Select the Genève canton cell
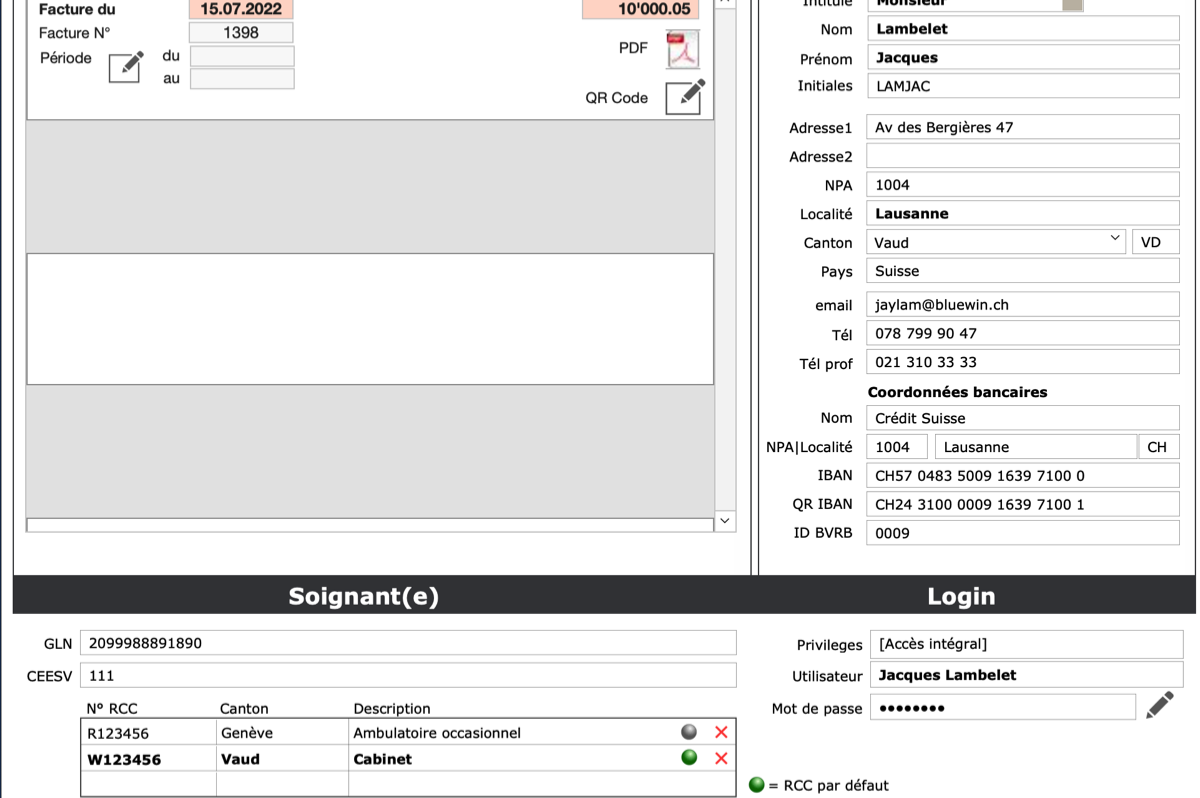 282,733
